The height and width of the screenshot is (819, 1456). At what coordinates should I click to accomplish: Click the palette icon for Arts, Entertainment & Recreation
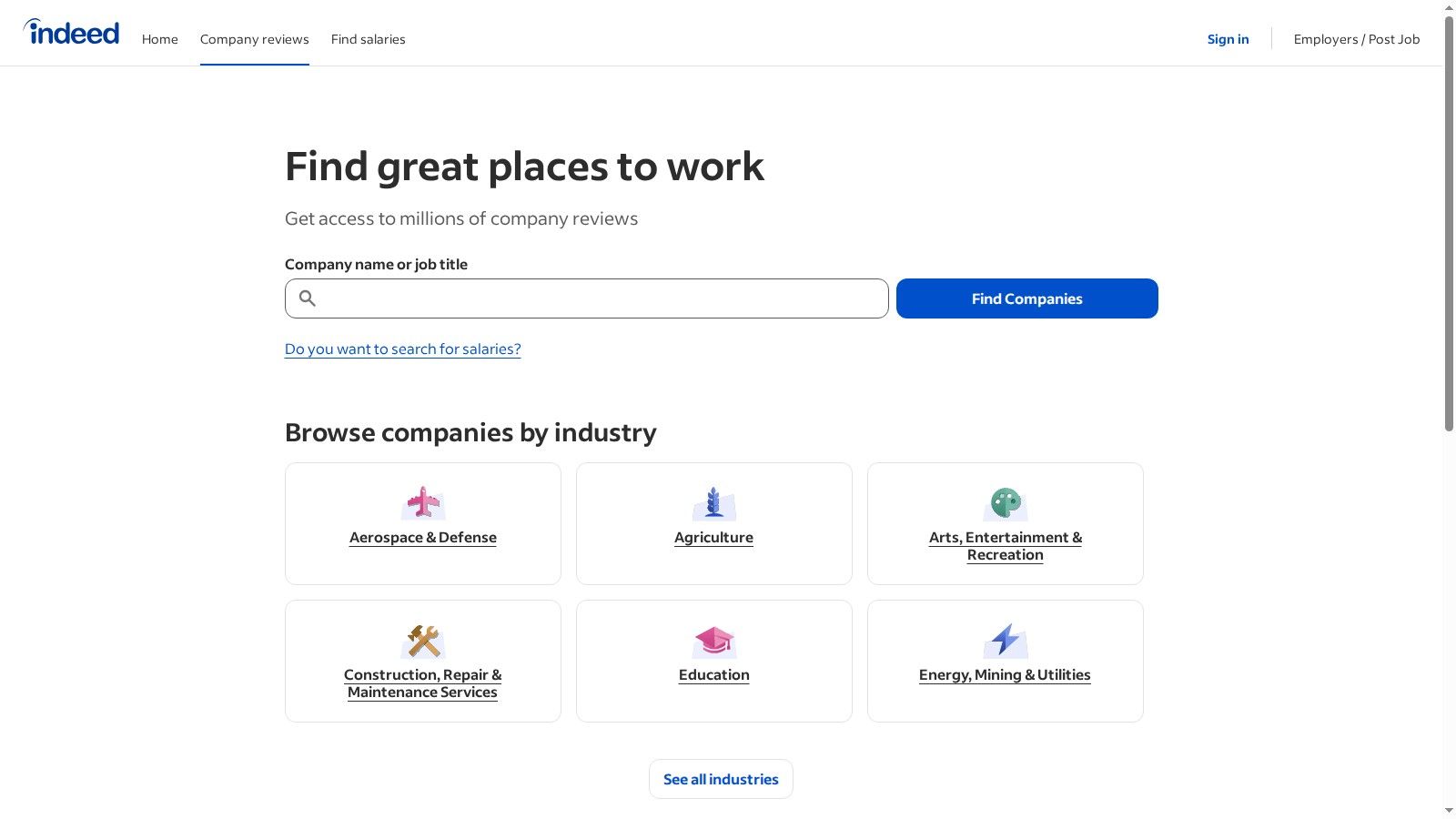pyautogui.click(x=1005, y=503)
